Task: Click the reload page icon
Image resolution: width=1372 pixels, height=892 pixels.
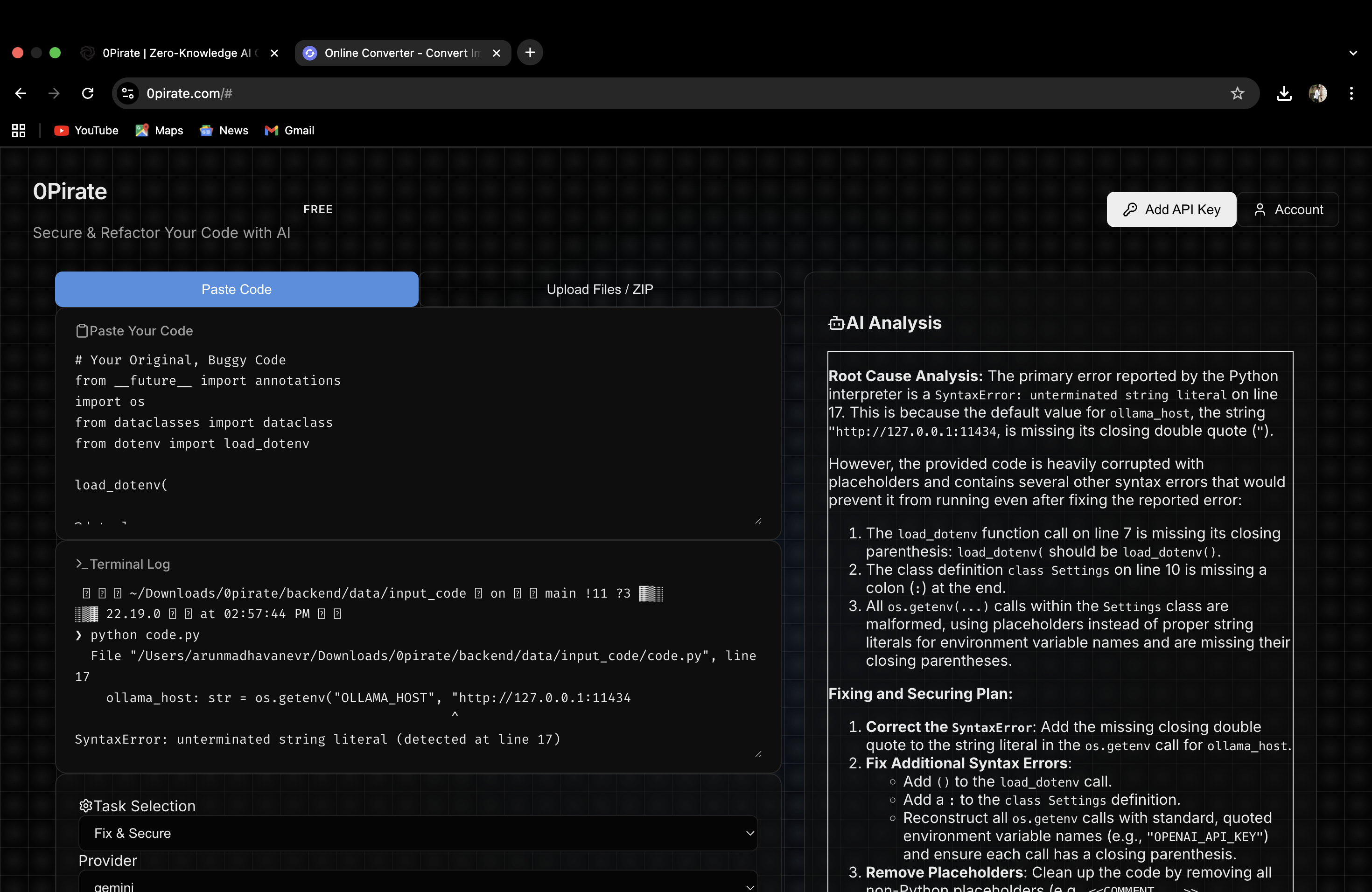Action: pyautogui.click(x=88, y=93)
